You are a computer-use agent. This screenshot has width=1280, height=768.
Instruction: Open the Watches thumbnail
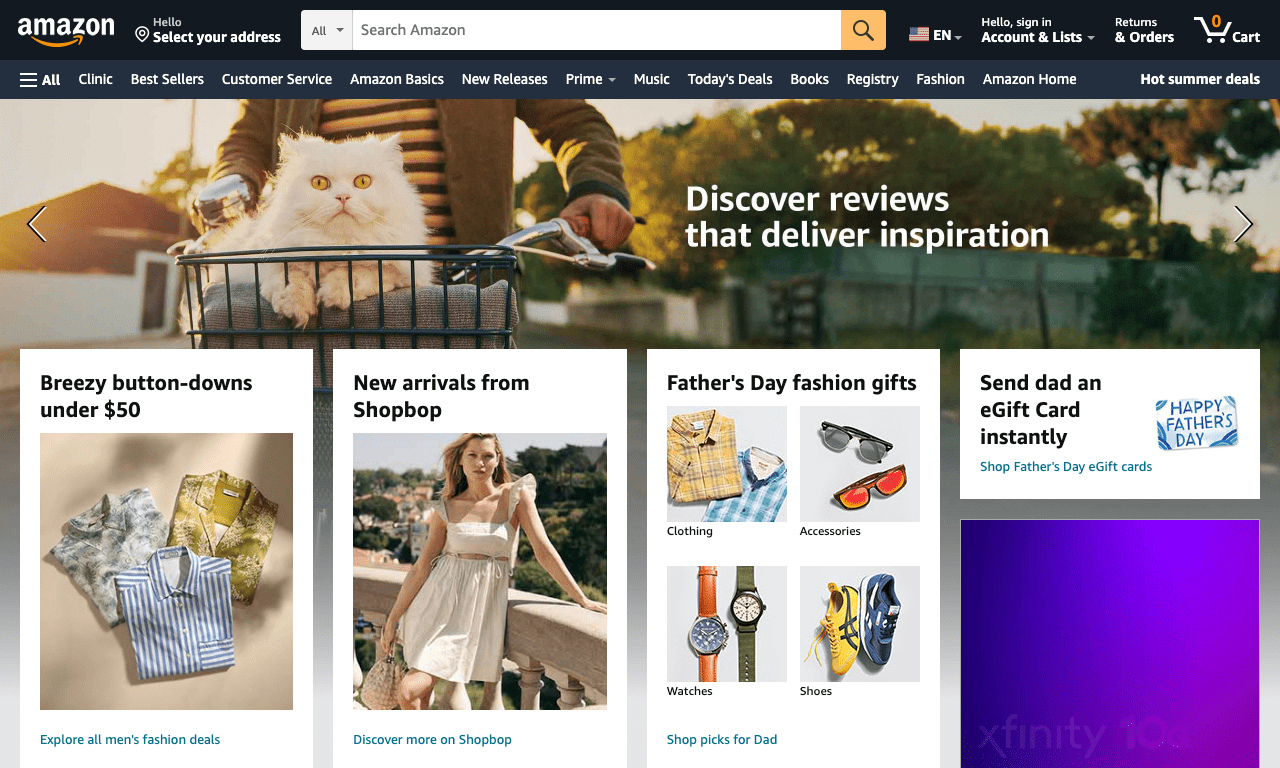click(727, 624)
